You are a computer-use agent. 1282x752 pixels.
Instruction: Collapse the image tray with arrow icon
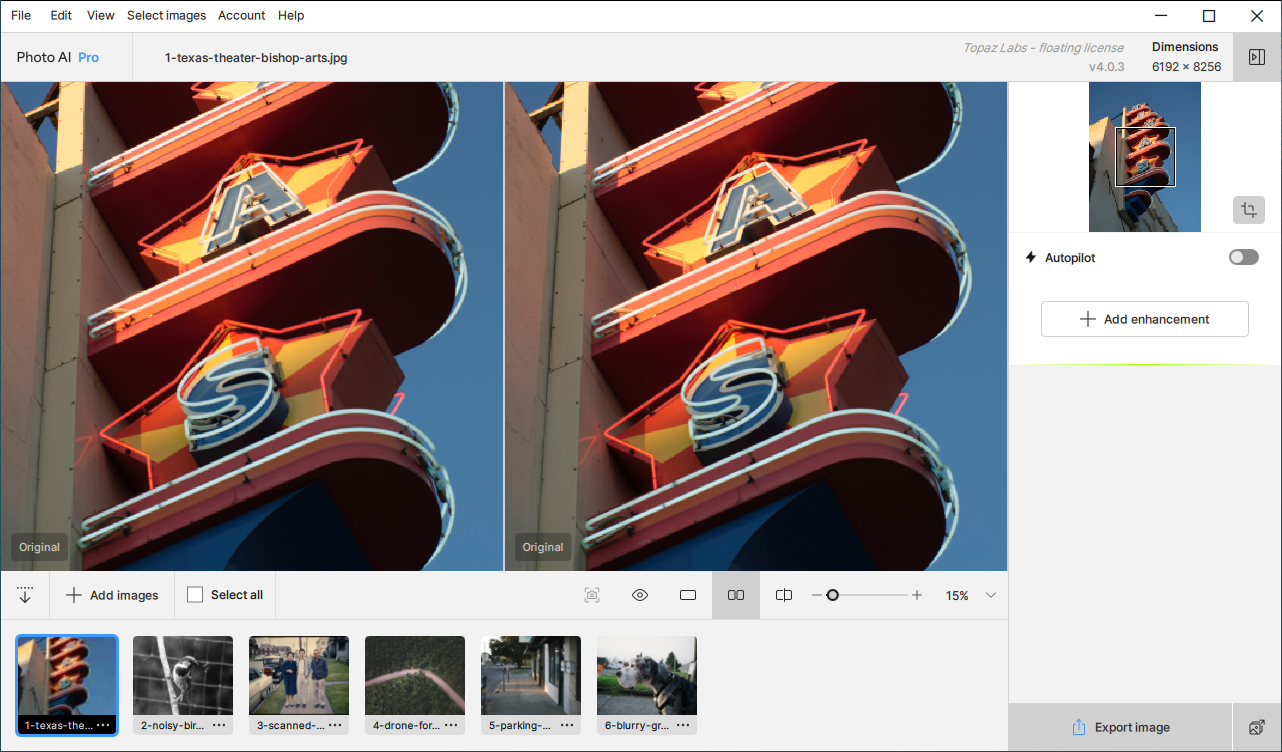point(25,595)
